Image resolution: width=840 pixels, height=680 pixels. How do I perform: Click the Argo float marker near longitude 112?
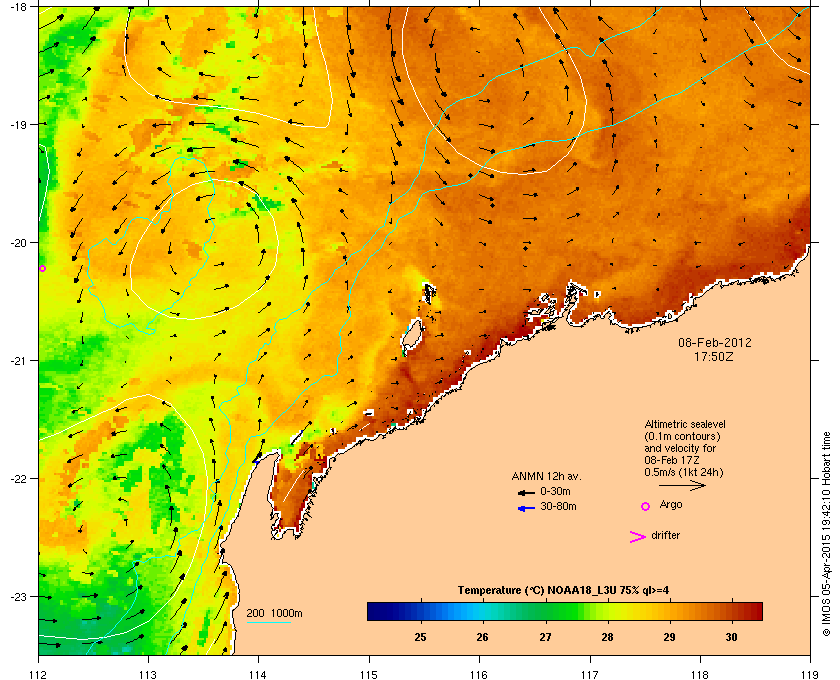click(42, 268)
